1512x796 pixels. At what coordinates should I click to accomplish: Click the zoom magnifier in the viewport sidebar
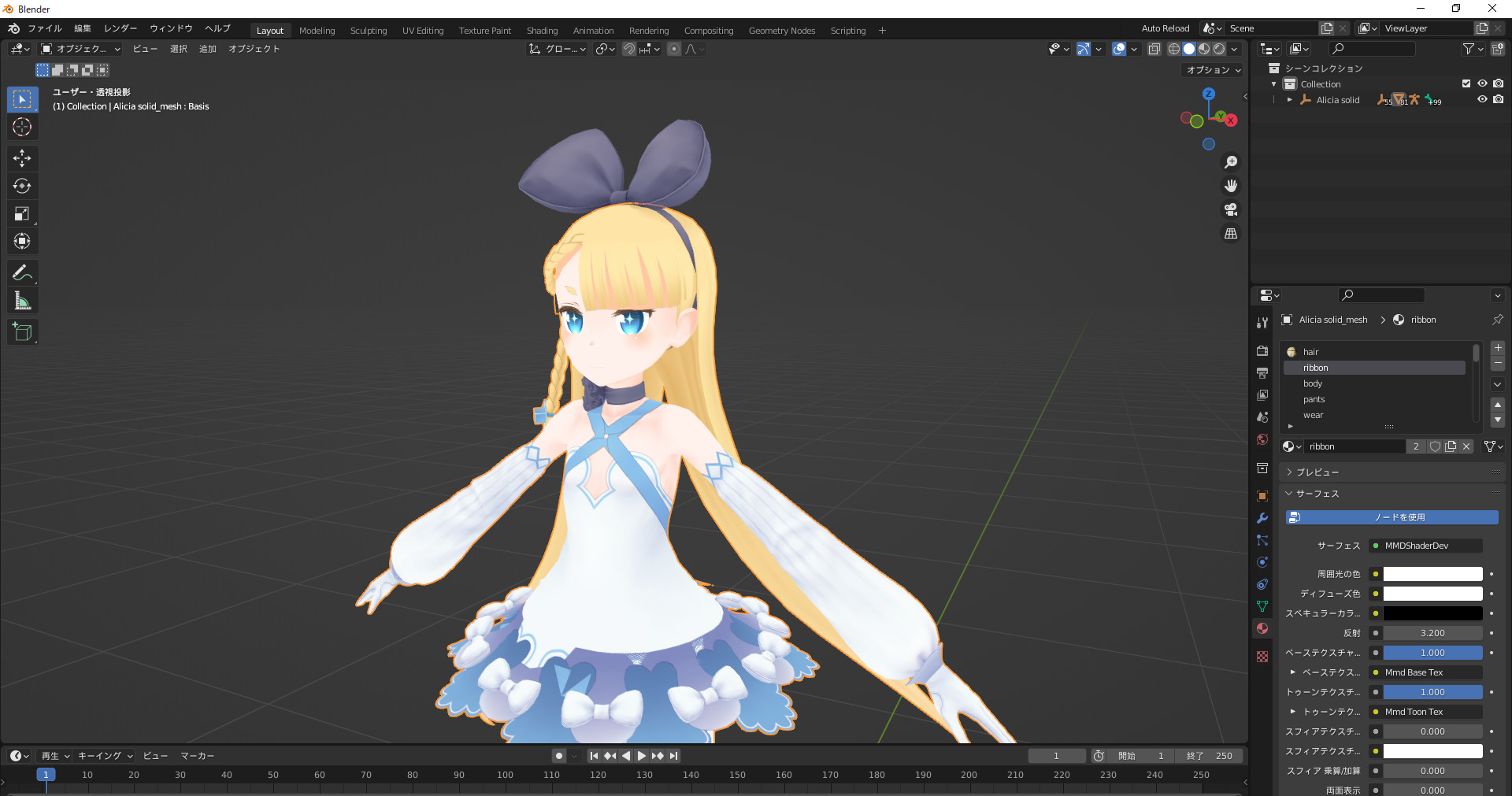click(x=1231, y=162)
